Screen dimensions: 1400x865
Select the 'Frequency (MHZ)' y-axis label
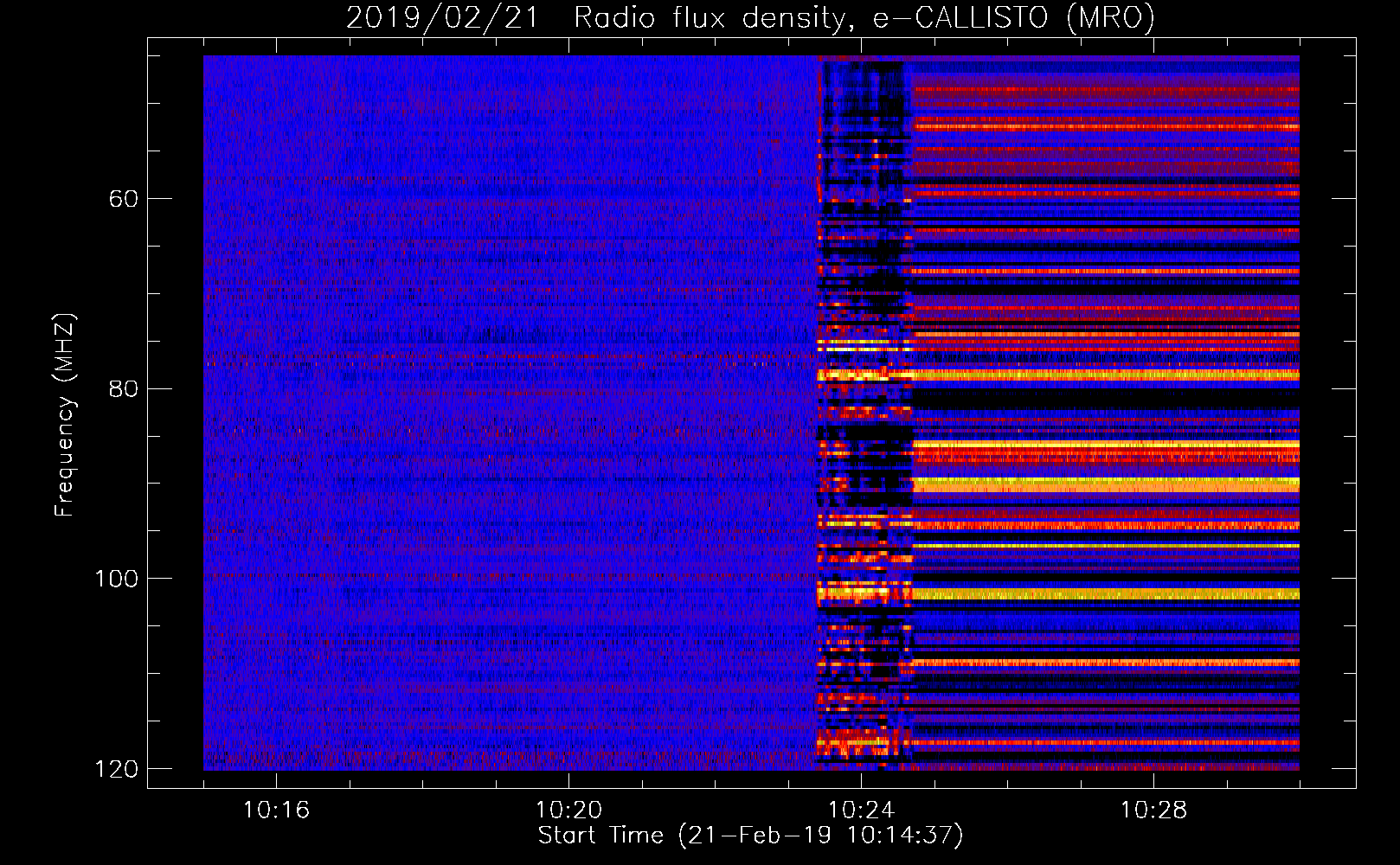coord(65,415)
